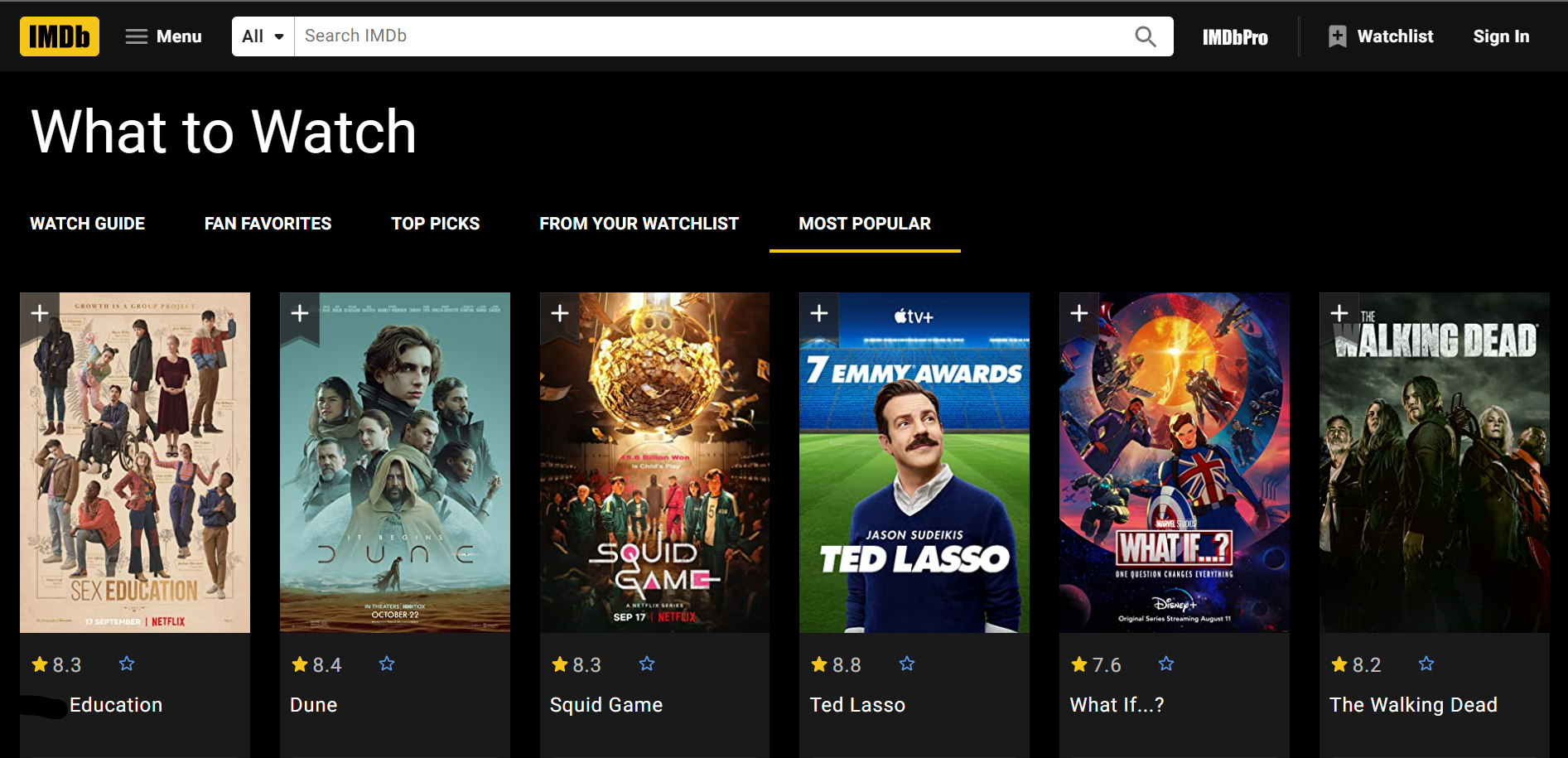The height and width of the screenshot is (758, 1568).
Task: Open the hamburger Menu
Action: [x=164, y=36]
